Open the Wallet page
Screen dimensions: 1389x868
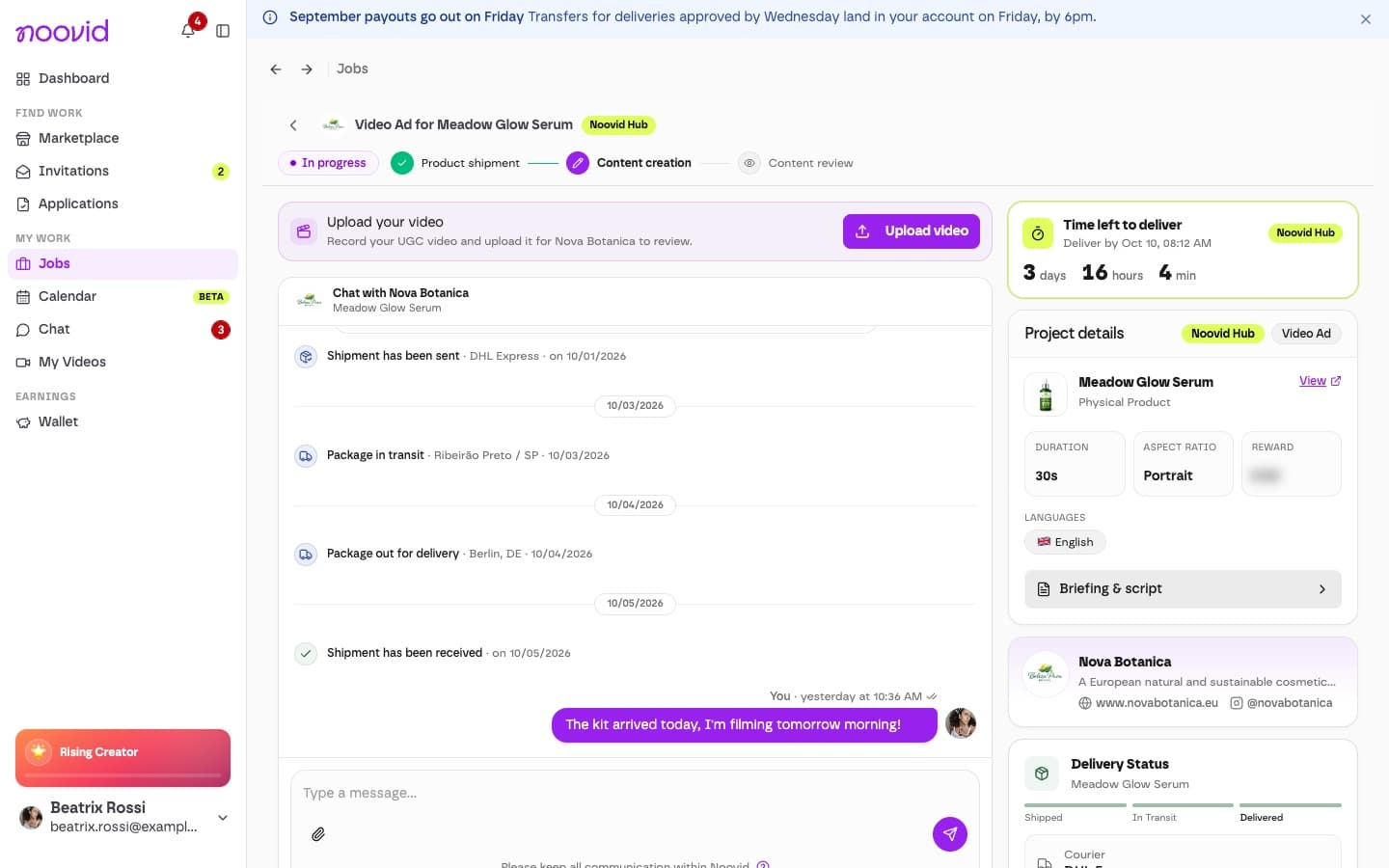tap(123, 422)
